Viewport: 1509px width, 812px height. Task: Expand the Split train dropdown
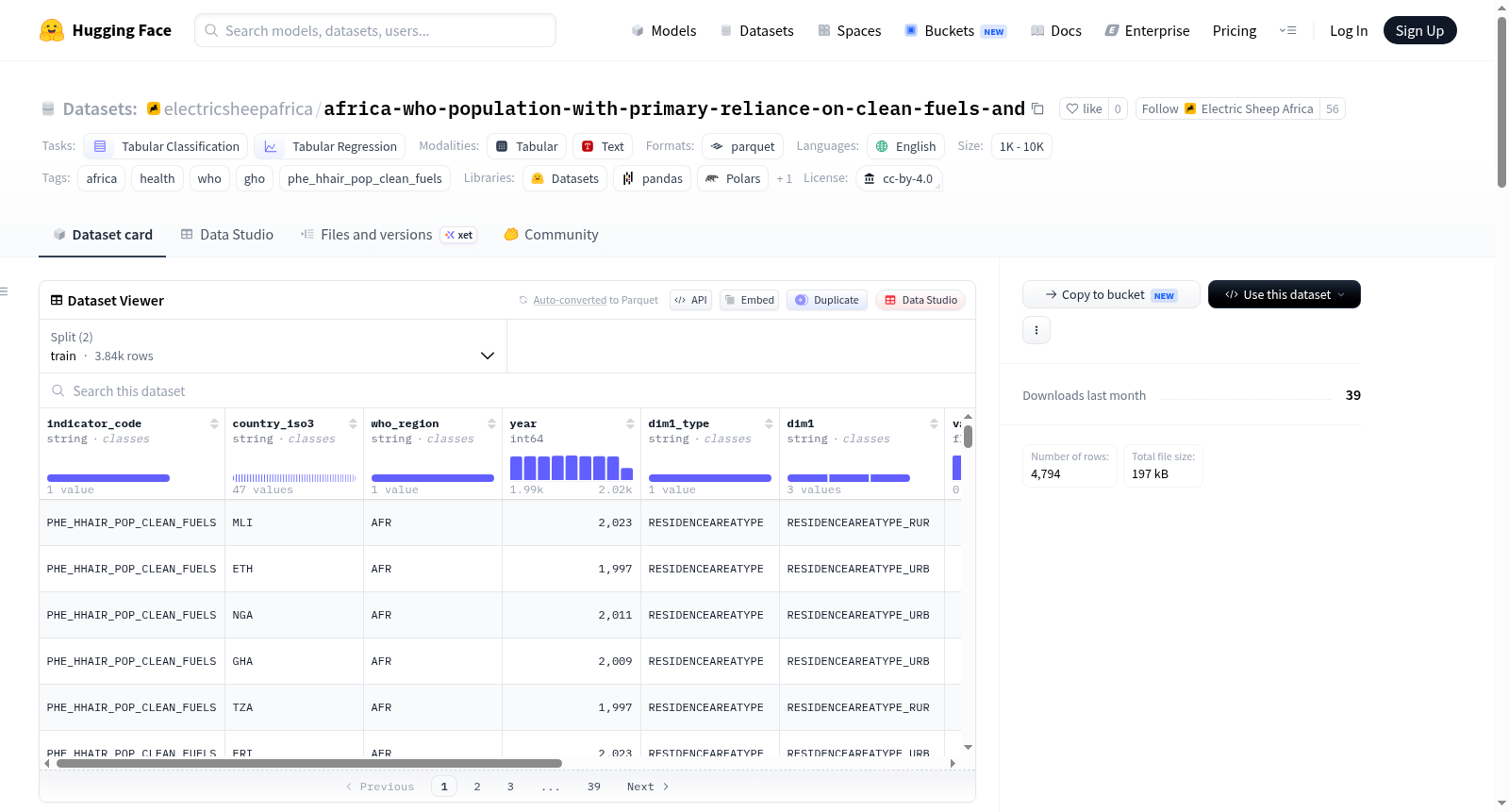[273, 346]
